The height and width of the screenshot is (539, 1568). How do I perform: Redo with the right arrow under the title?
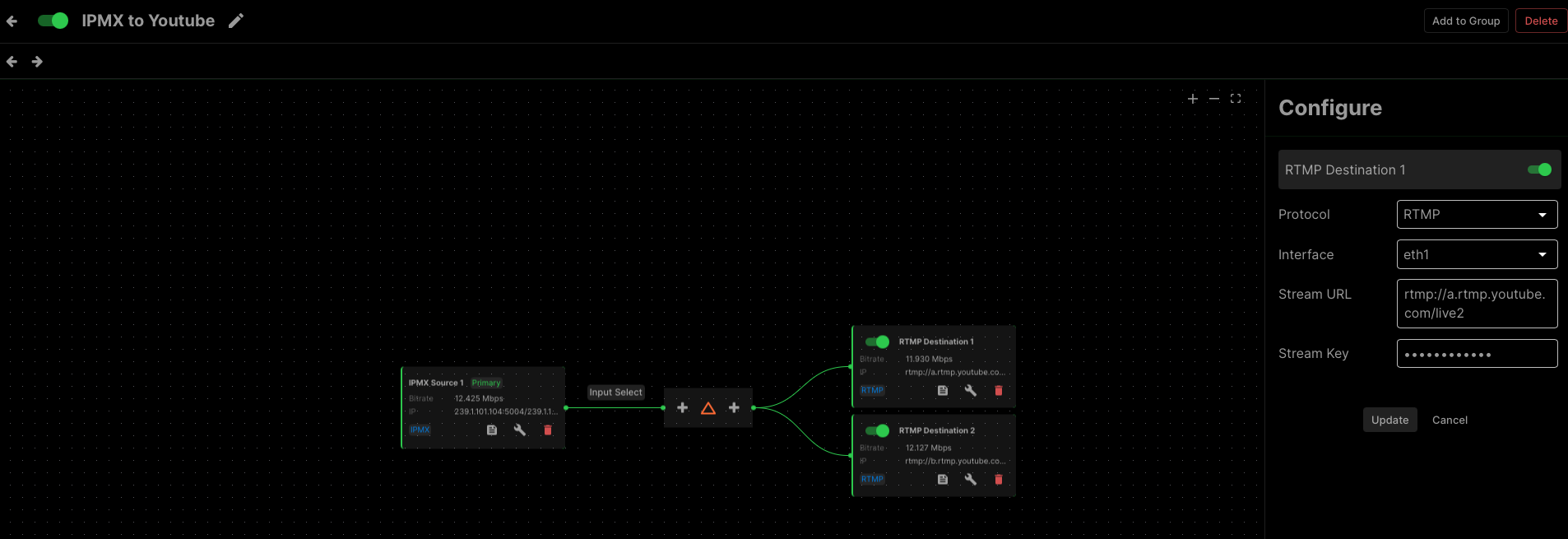(x=37, y=62)
